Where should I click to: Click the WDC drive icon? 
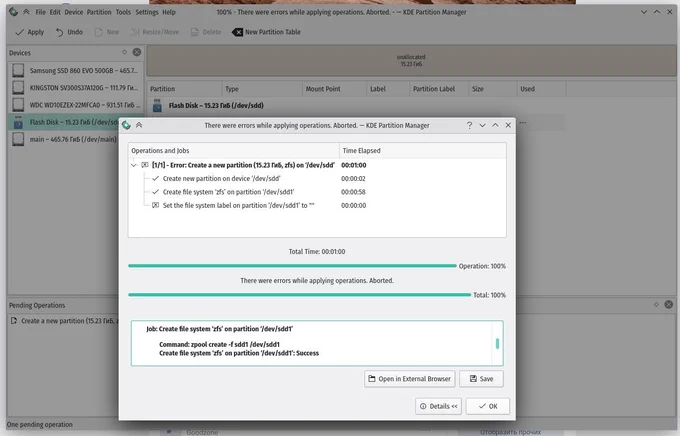pyautogui.click(x=18, y=105)
